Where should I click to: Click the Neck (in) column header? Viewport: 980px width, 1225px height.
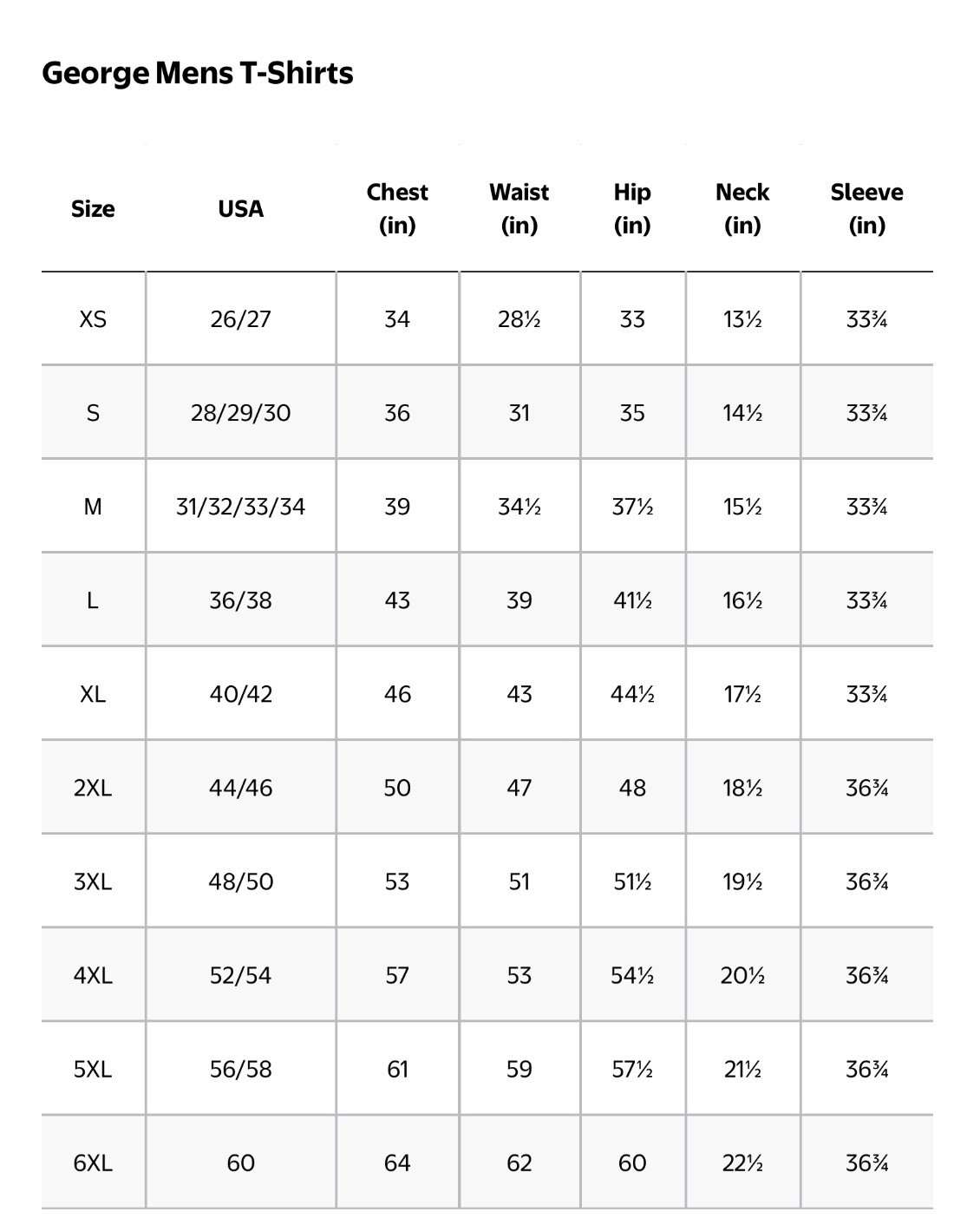pyautogui.click(x=742, y=208)
